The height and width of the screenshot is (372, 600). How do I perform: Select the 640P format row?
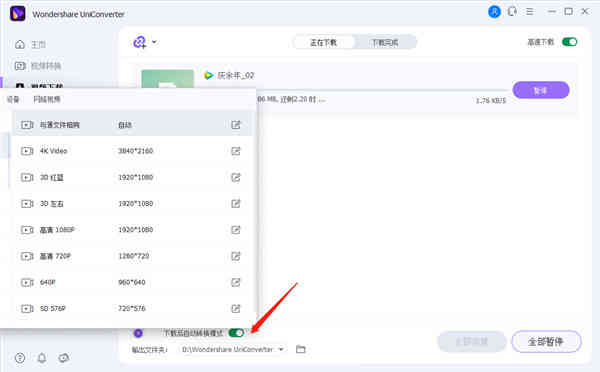[132, 282]
